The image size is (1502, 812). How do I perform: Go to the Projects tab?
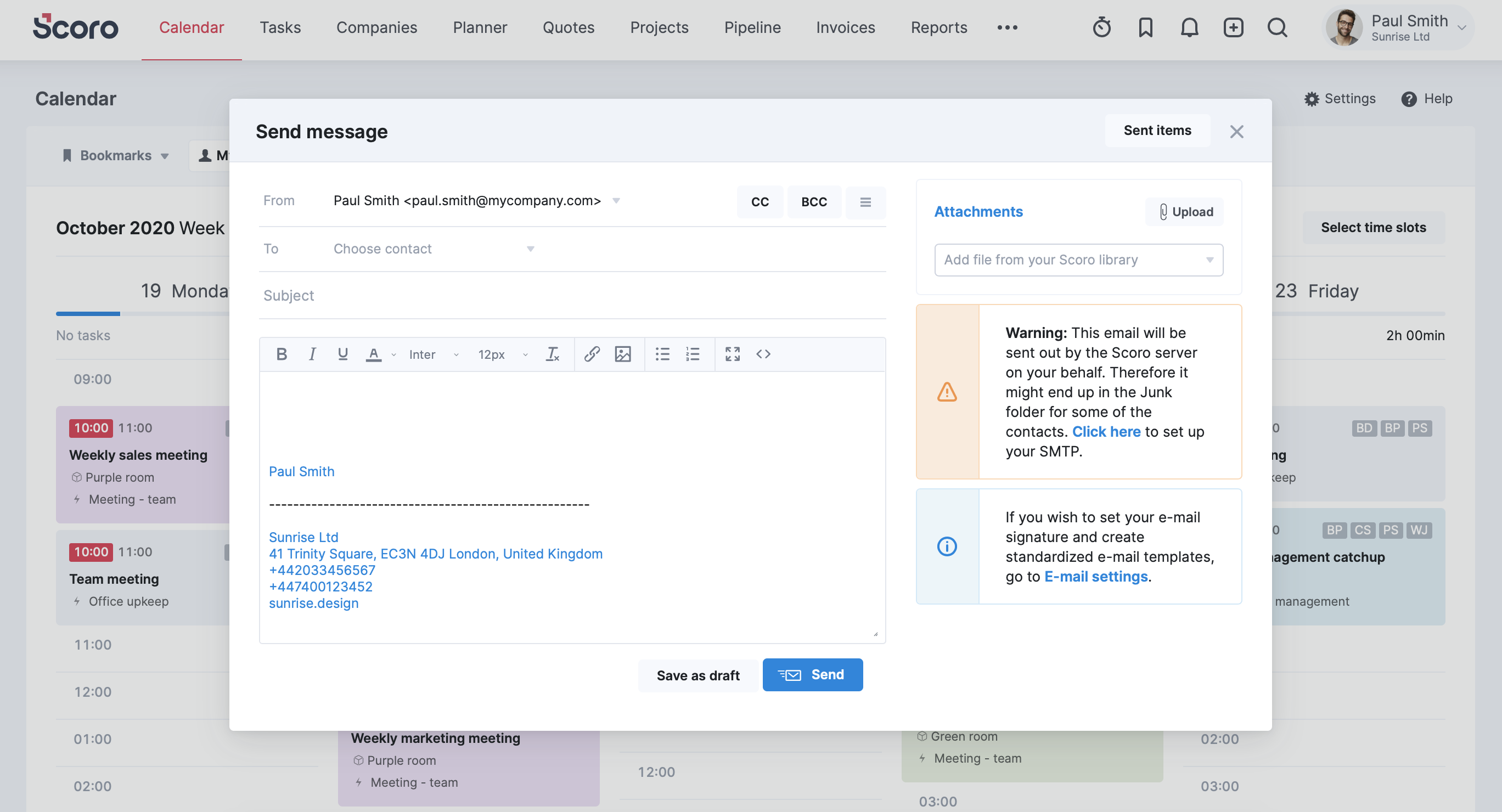(x=660, y=27)
